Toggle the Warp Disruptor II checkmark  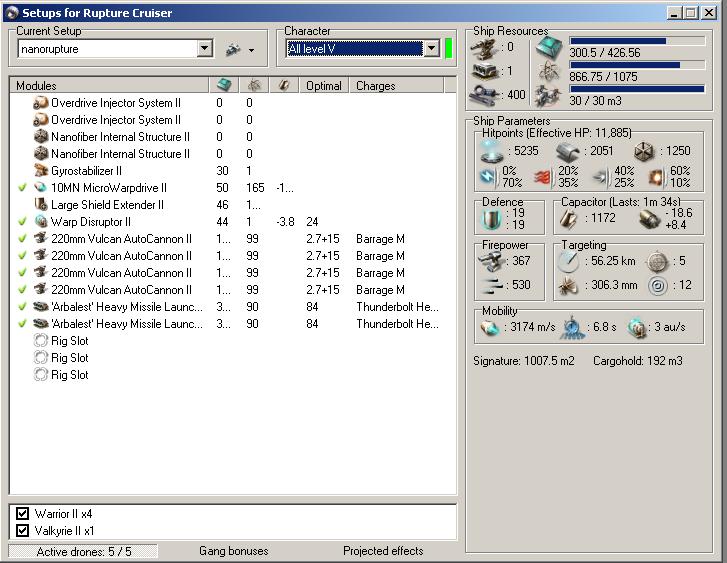(x=22, y=222)
